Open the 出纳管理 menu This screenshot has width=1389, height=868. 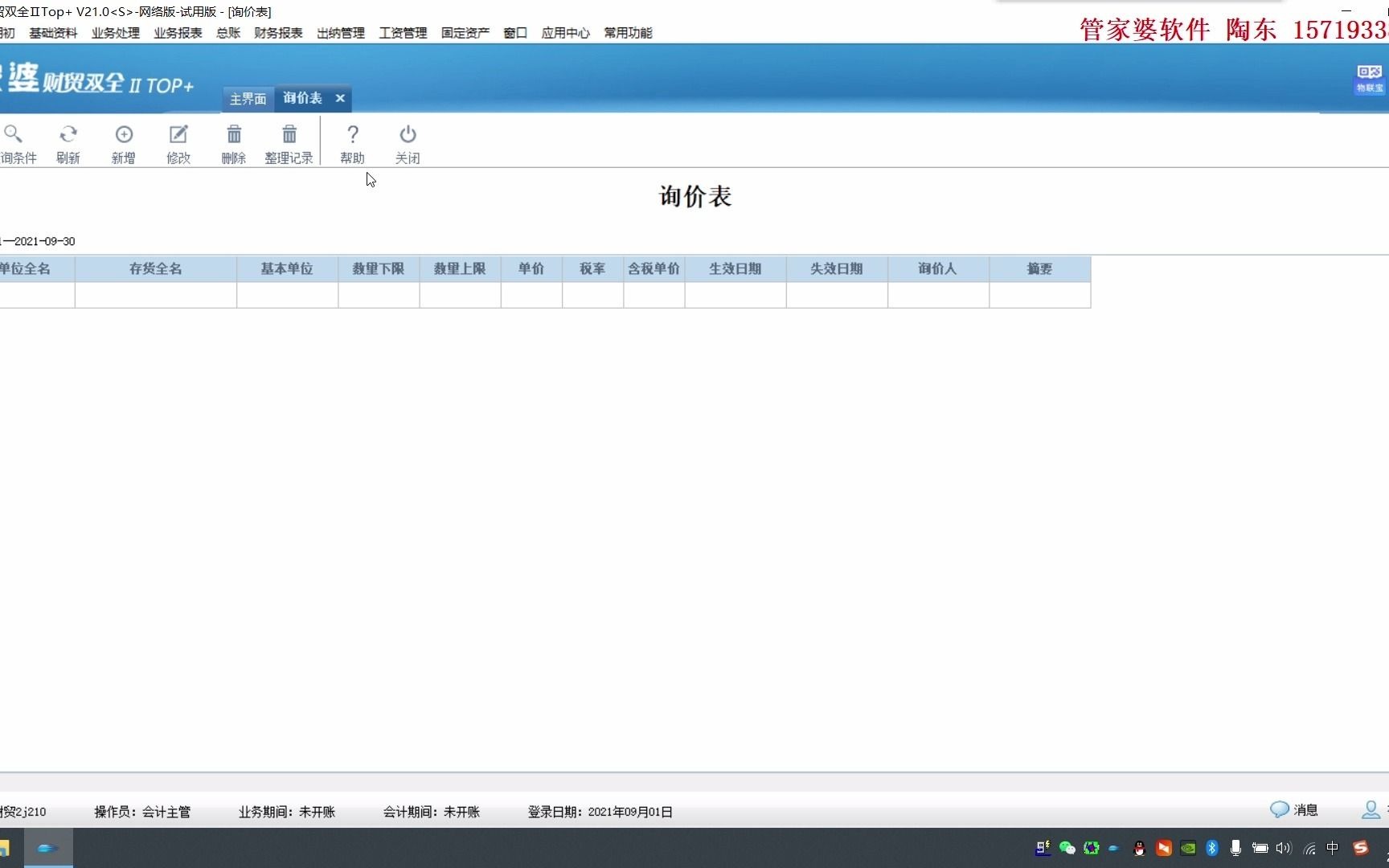pyautogui.click(x=341, y=33)
